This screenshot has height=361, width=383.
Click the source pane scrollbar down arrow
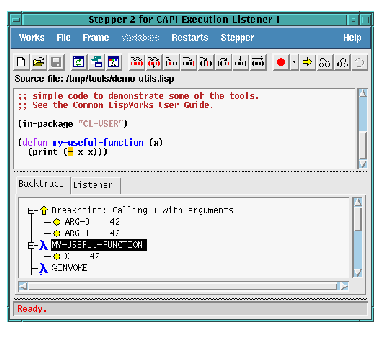pyautogui.click(x=362, y=164)
